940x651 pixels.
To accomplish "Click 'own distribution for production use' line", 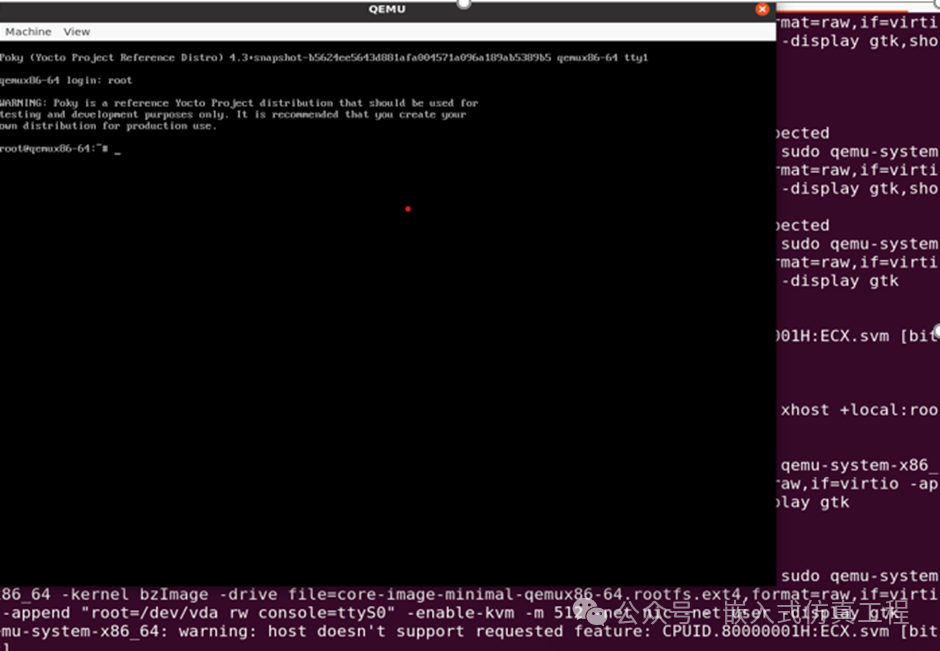I will tap(108, 126).
